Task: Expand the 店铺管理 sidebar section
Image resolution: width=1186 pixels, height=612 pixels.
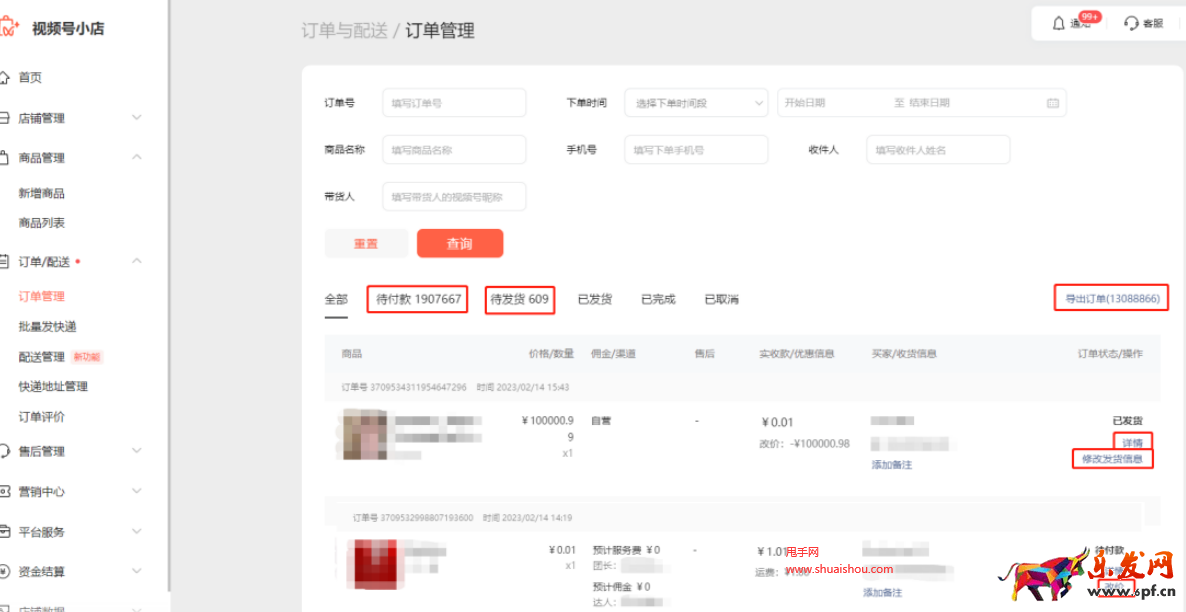Action: pyautogui.click(x=137, y=117)
